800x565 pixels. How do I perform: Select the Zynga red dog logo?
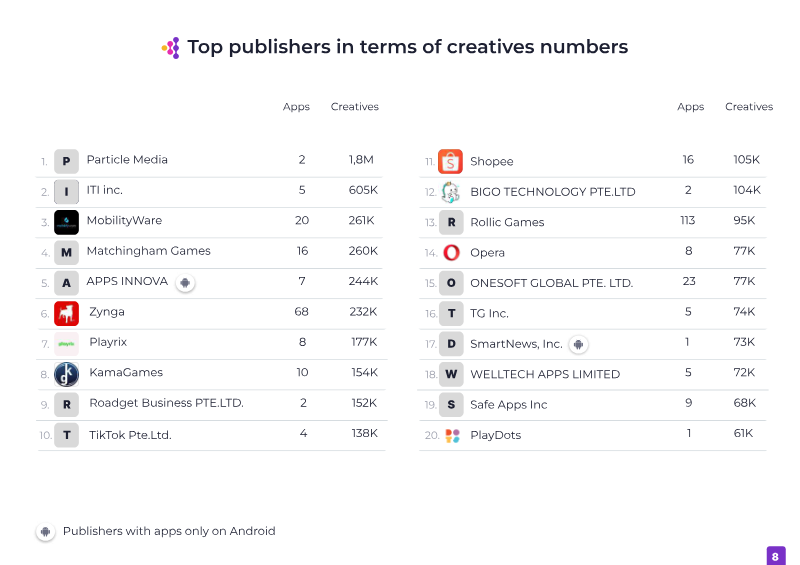[66, 313]
